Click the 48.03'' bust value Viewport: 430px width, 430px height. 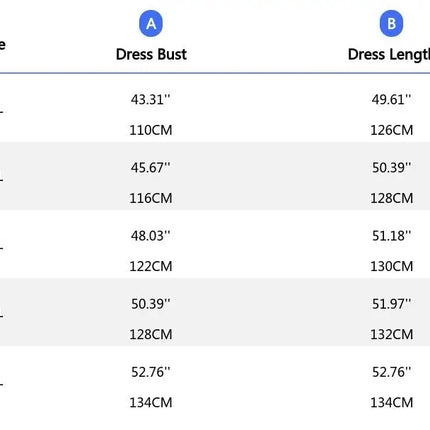(x=151, y=236)
